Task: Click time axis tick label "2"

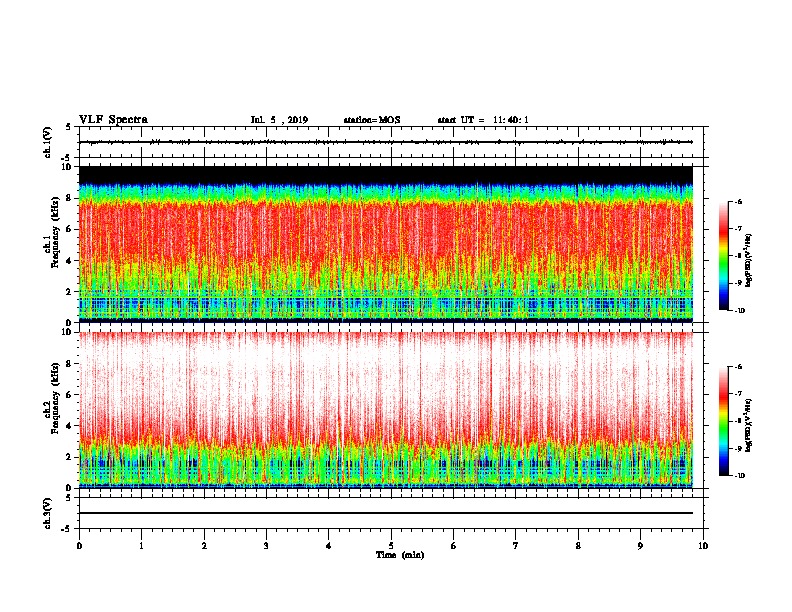Action: point(204,546)
